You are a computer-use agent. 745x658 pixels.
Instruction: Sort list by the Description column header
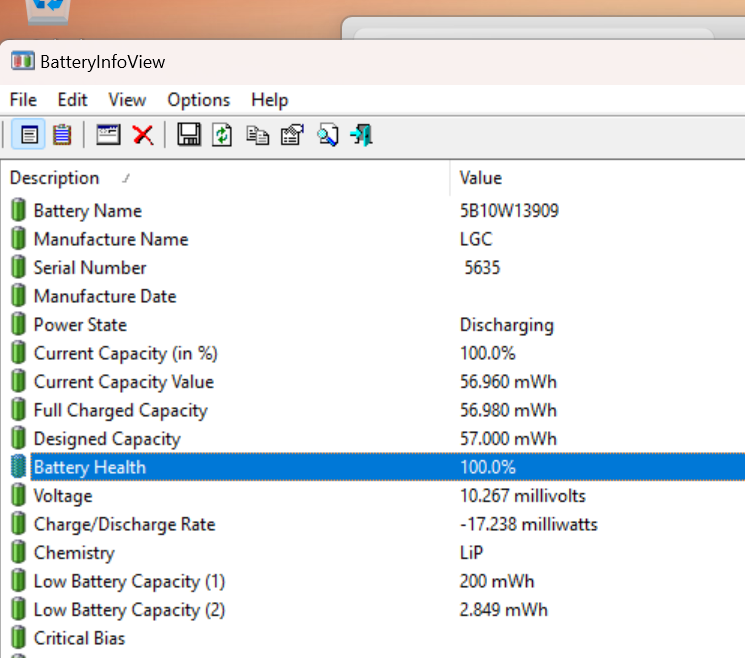click(x=55, y=178)
